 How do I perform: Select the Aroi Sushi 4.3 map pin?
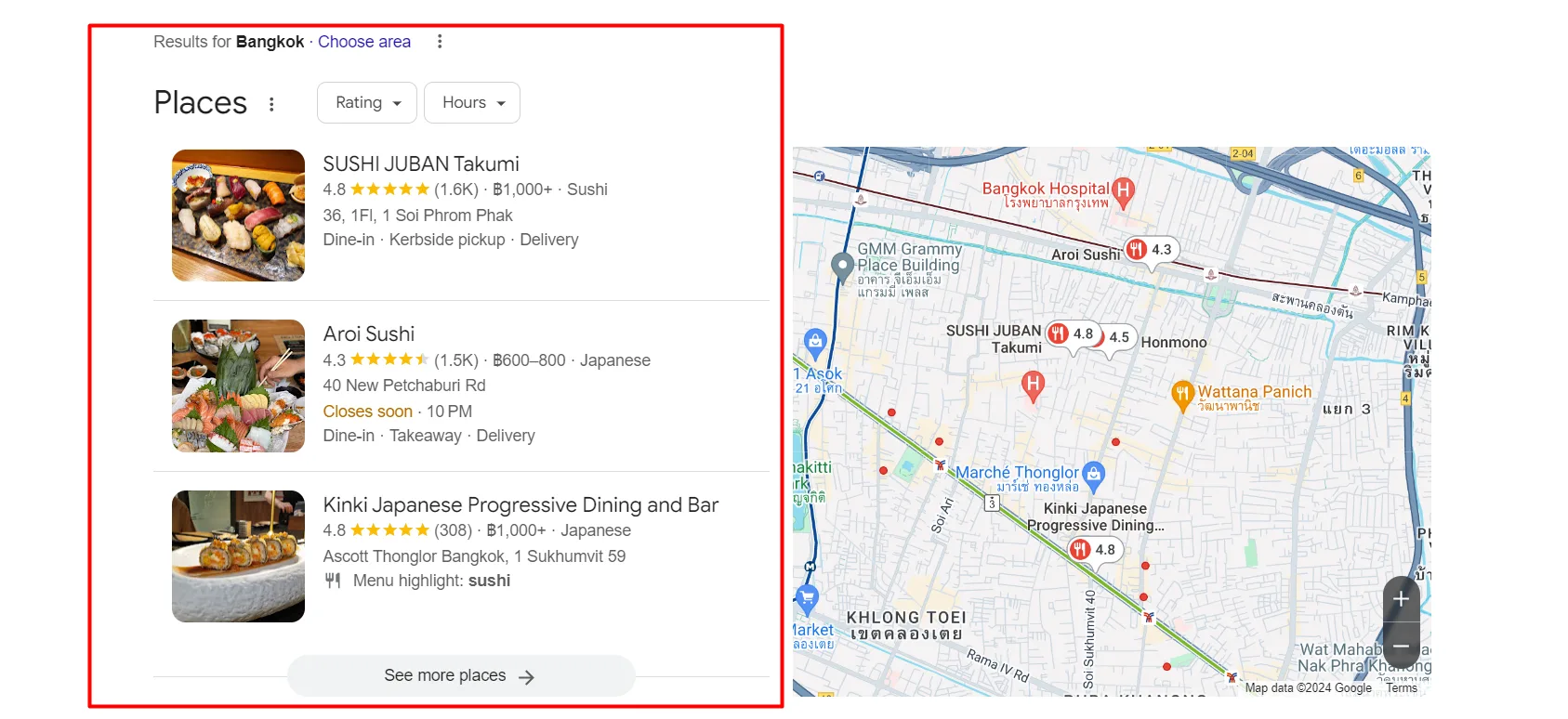click(x=1151, y=250)
